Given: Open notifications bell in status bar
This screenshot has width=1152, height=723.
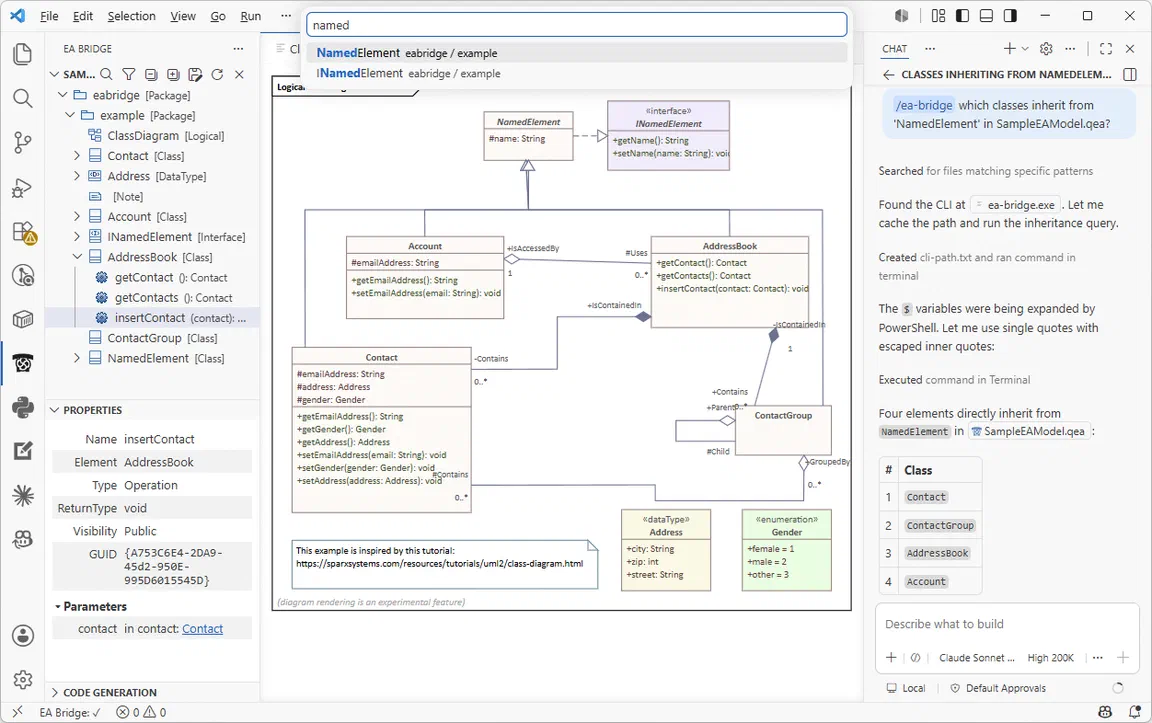Looking at the screenshot, I should [1135, 712].
